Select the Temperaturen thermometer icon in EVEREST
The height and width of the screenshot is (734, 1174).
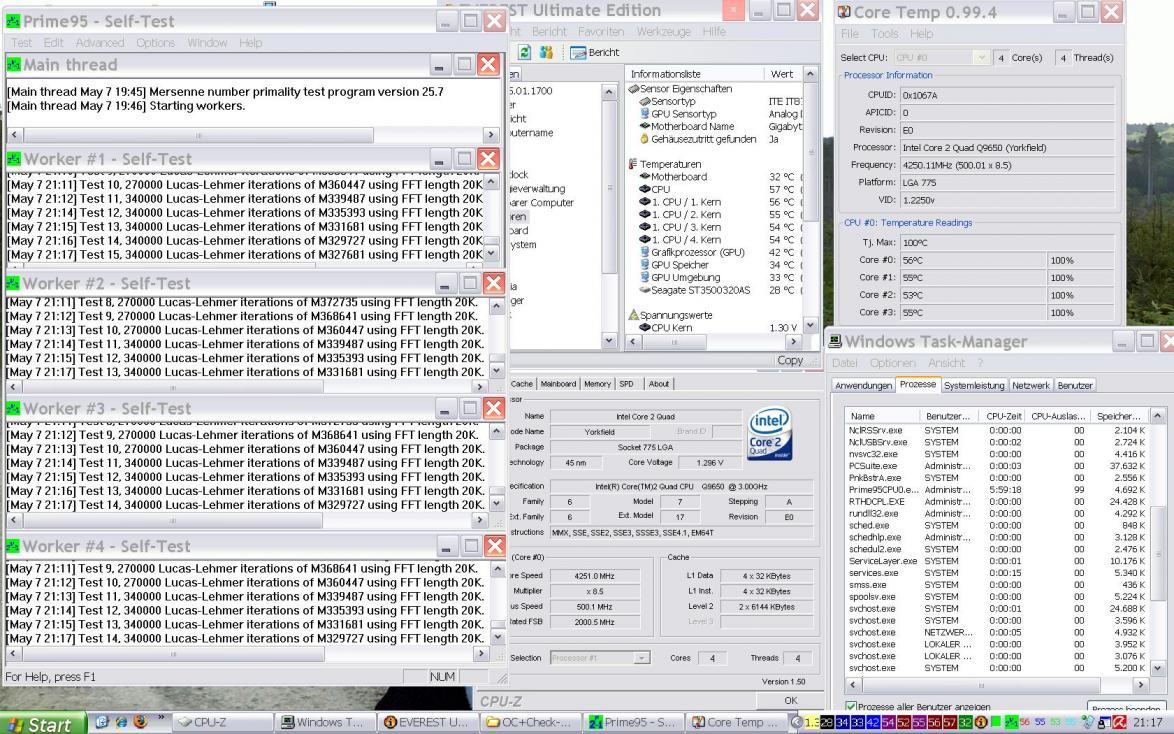point(633,164)
